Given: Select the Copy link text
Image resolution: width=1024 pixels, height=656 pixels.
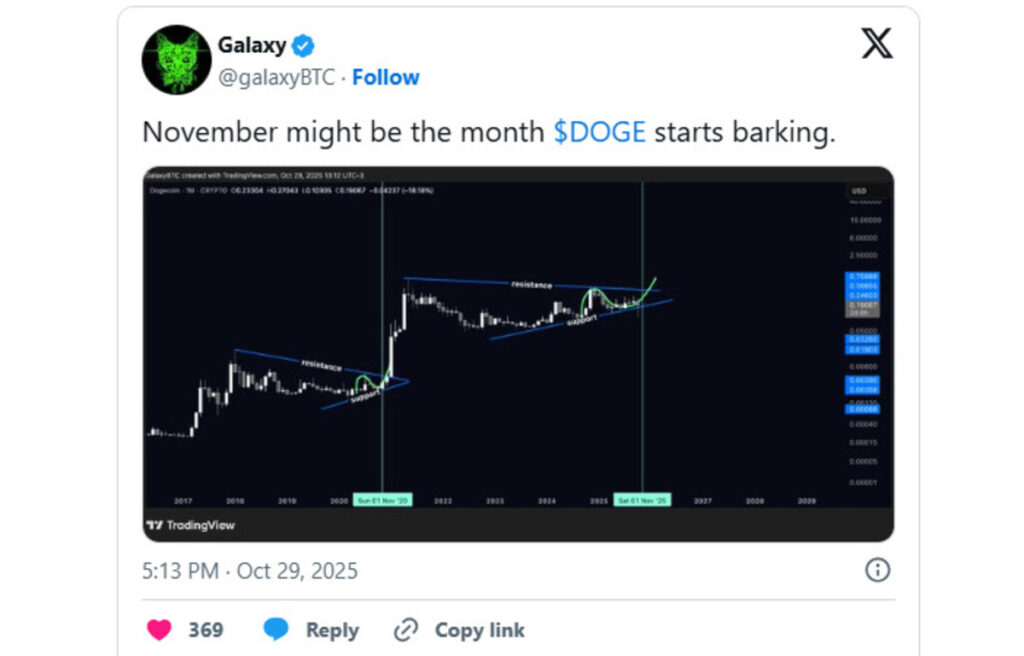Looking at the screenshot, I should click(x=479, y=630).
